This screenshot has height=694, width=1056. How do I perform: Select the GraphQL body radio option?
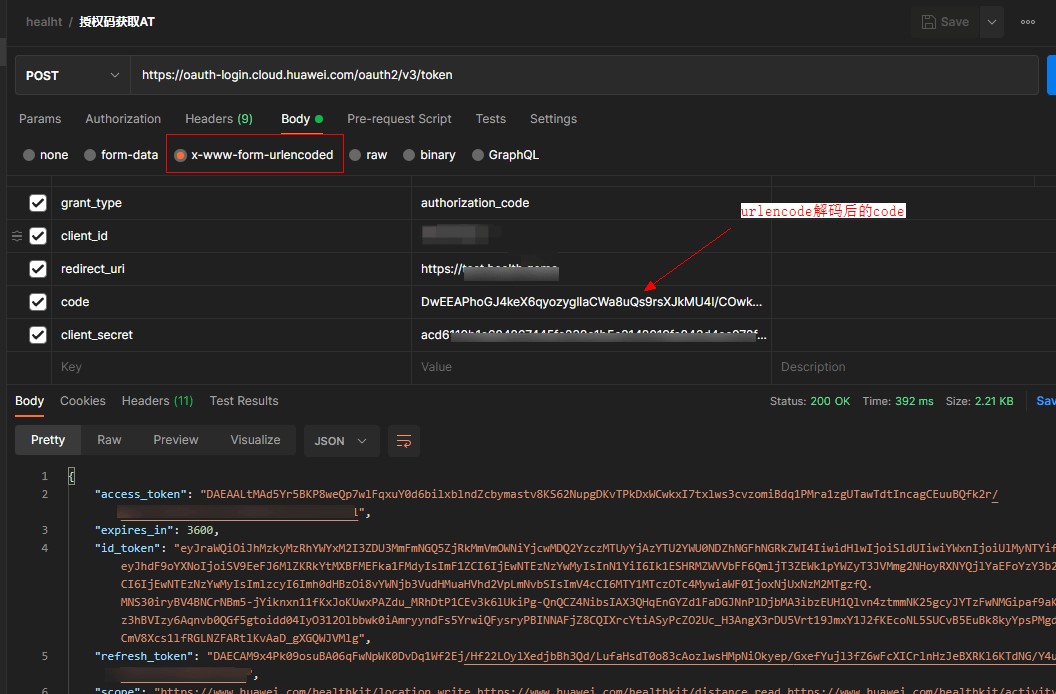(477, 155)
